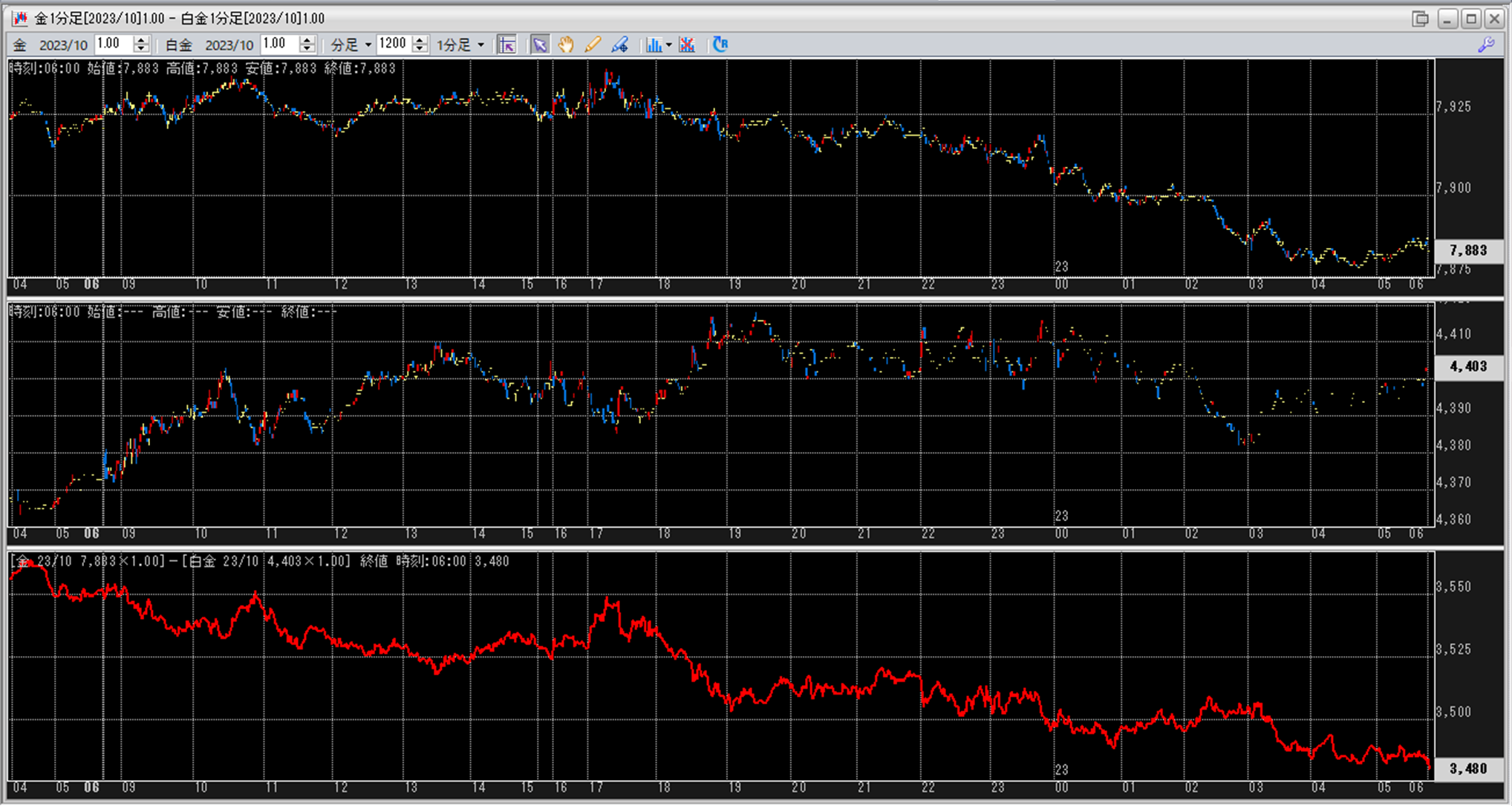Increase the 金 multiplier spinner value
The image size is (1512, 806).
pos(141,40)
